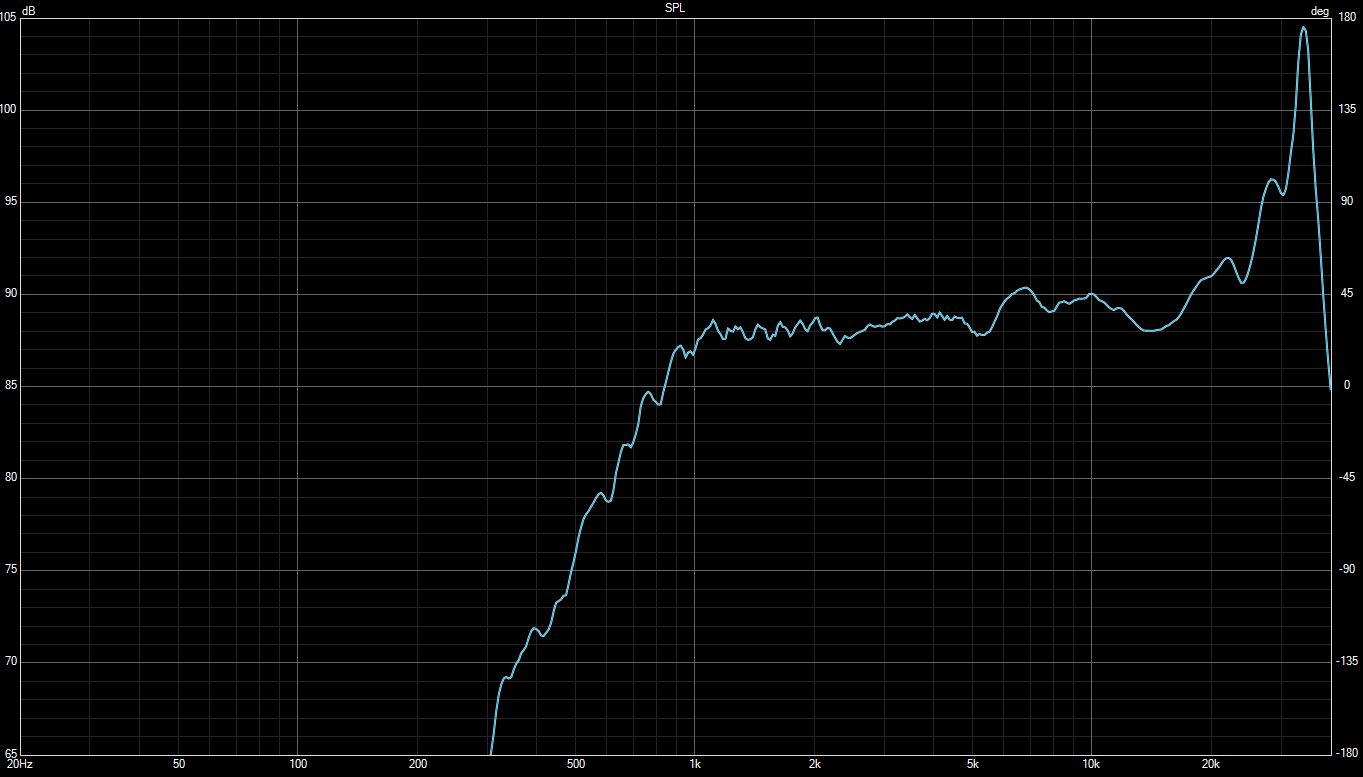Select the 65 dB axis value
This screenshot has width=1363, height=777.
coord(11,753)
